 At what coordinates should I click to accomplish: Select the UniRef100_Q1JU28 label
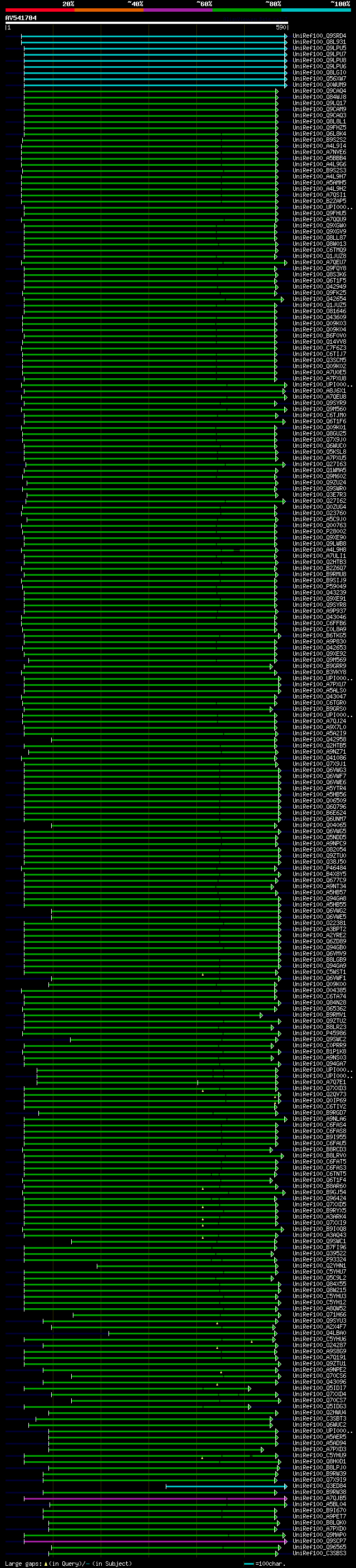pyautogui.click(x=319, y=256)
